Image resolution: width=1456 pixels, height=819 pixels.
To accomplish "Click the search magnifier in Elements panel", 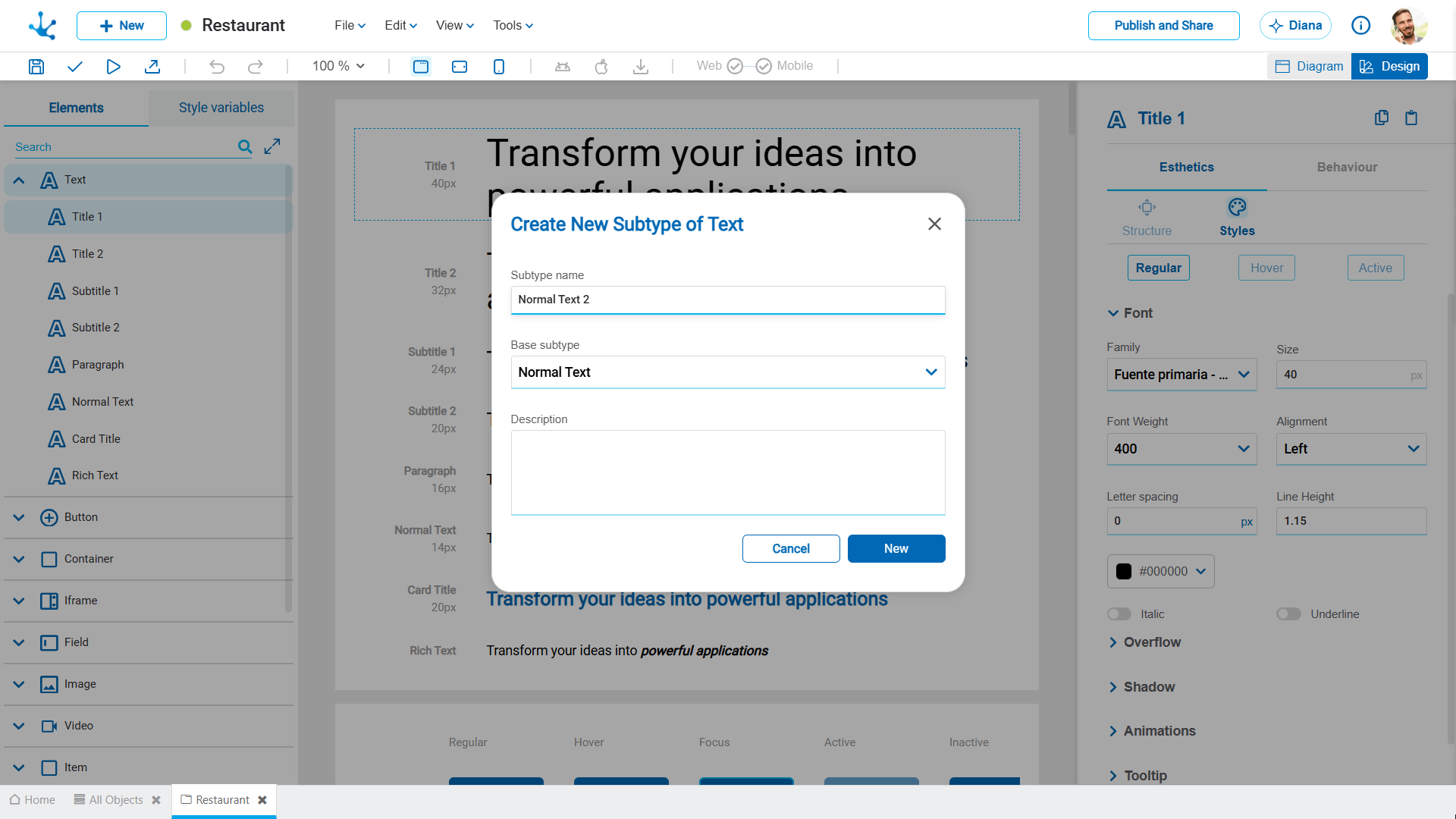I will 245,146.
